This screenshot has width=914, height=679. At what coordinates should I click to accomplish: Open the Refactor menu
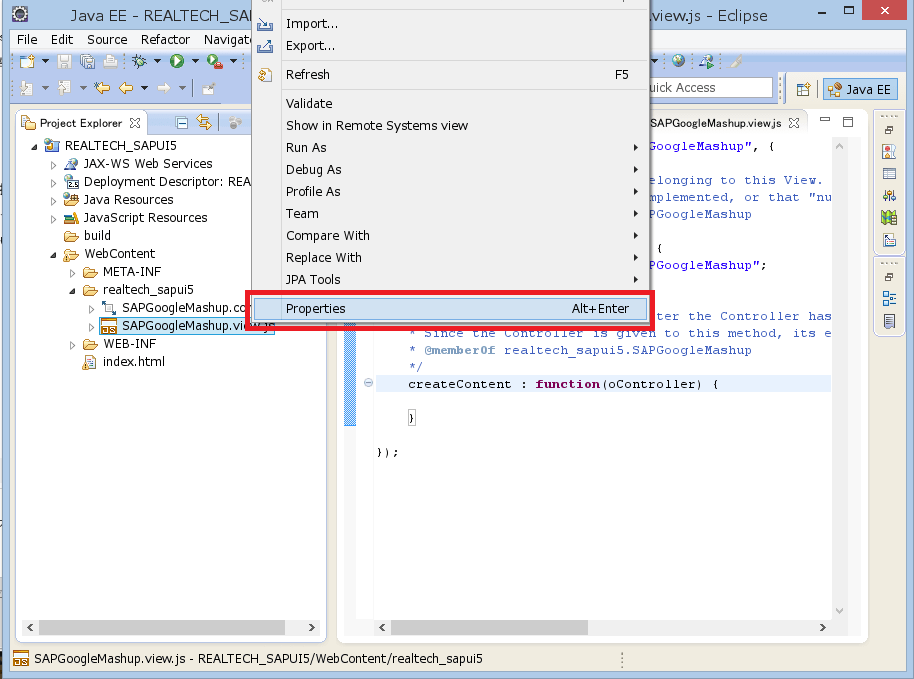coord(166,39)
